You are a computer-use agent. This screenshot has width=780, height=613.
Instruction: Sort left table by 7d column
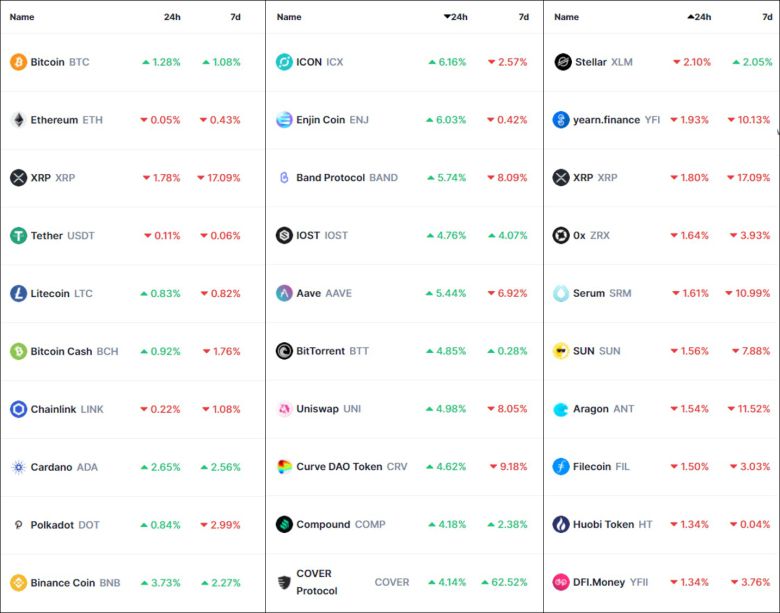click(235, 17)
